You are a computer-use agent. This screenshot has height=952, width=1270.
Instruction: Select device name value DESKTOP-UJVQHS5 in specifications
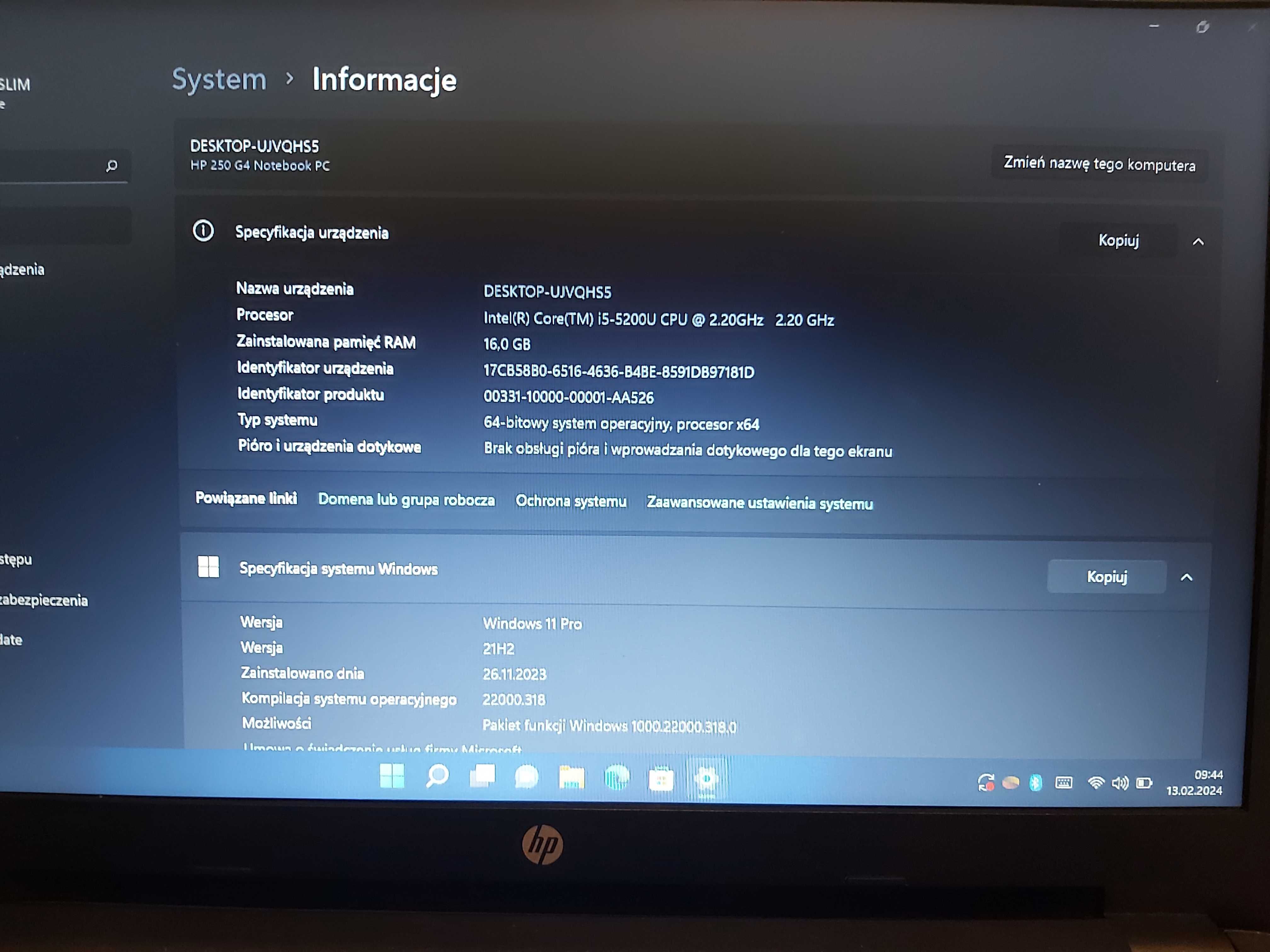[x=547, y=292]
